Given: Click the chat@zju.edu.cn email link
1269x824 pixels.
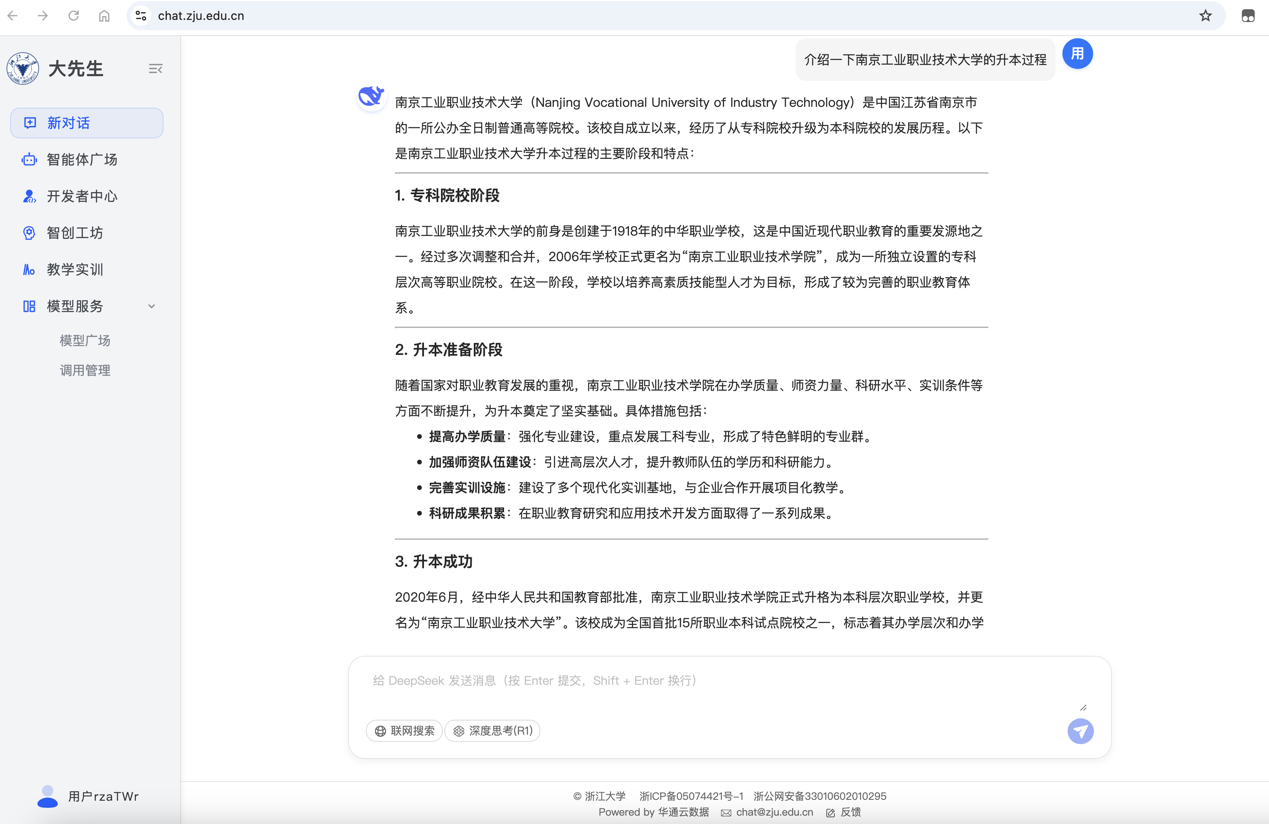Looking at the screenshot, I should pos(767,813).
